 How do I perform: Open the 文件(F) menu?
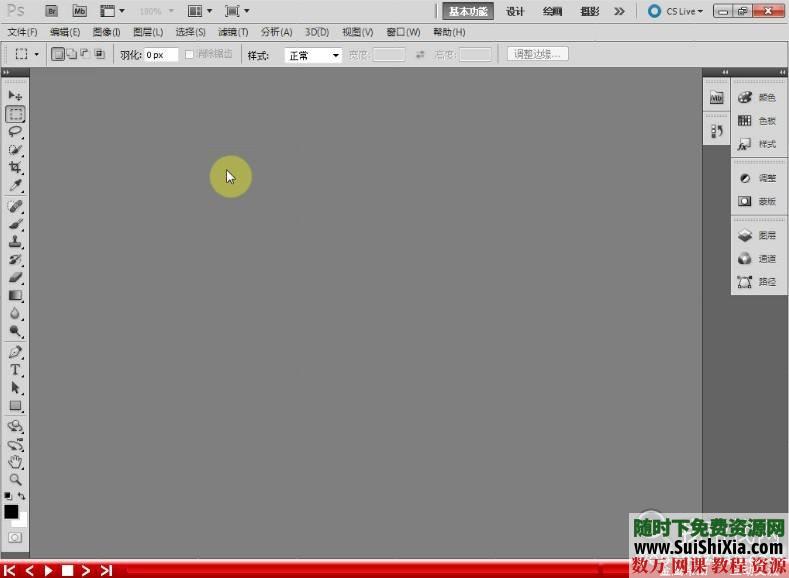pyautogui.click(x=22, y=32)
